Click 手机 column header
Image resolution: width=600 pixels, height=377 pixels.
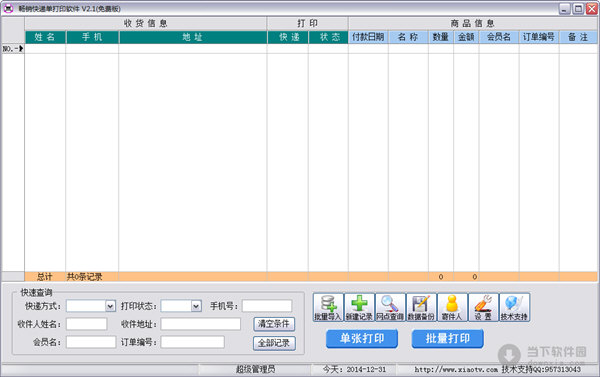[x=92, y=37]
